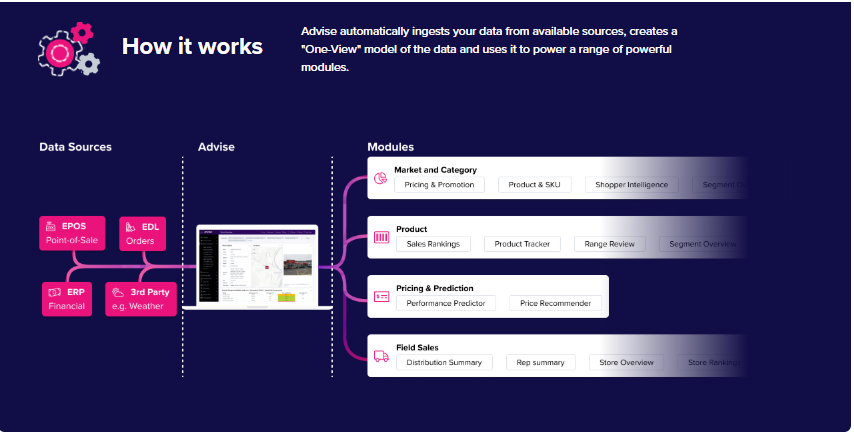854x433 pixels.
Task: Click the How it works heading
Action: pyautogui.click(x=192, y=46)
